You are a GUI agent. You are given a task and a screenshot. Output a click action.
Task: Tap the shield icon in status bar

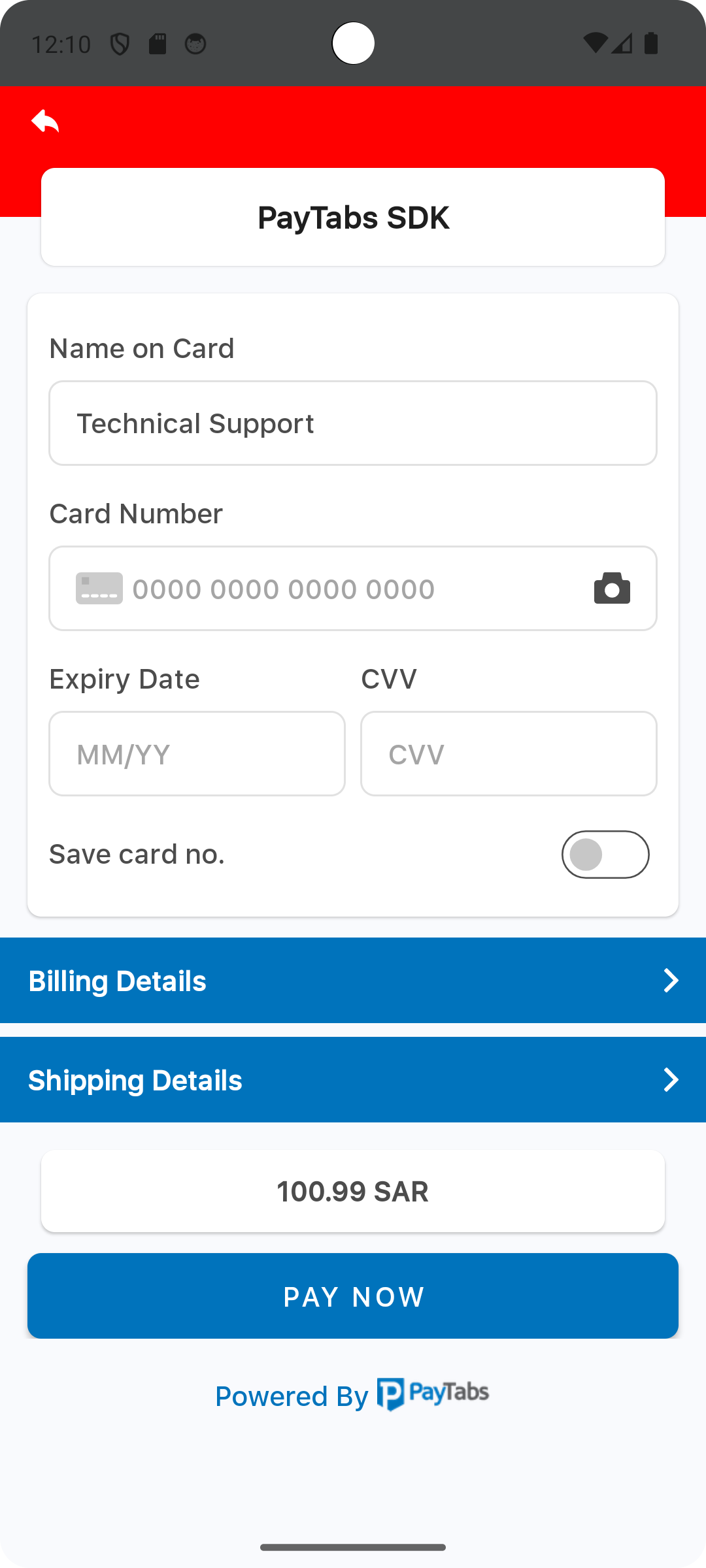tap(120, 44)
